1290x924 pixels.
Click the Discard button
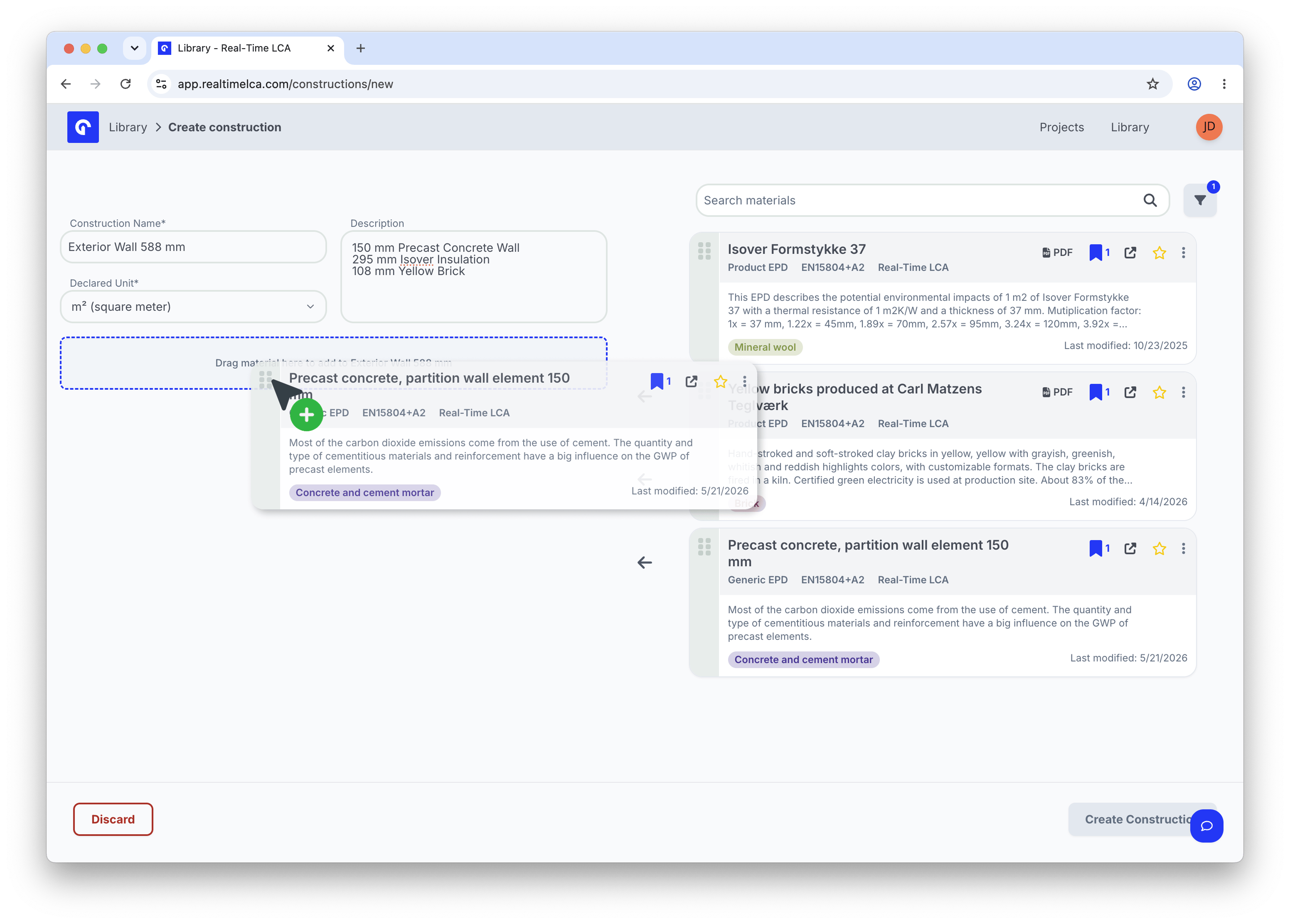[113, 819]
